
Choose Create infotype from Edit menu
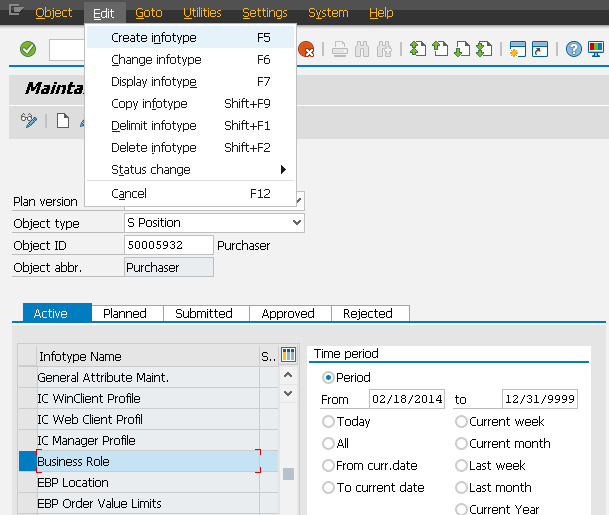click(190, 38)
